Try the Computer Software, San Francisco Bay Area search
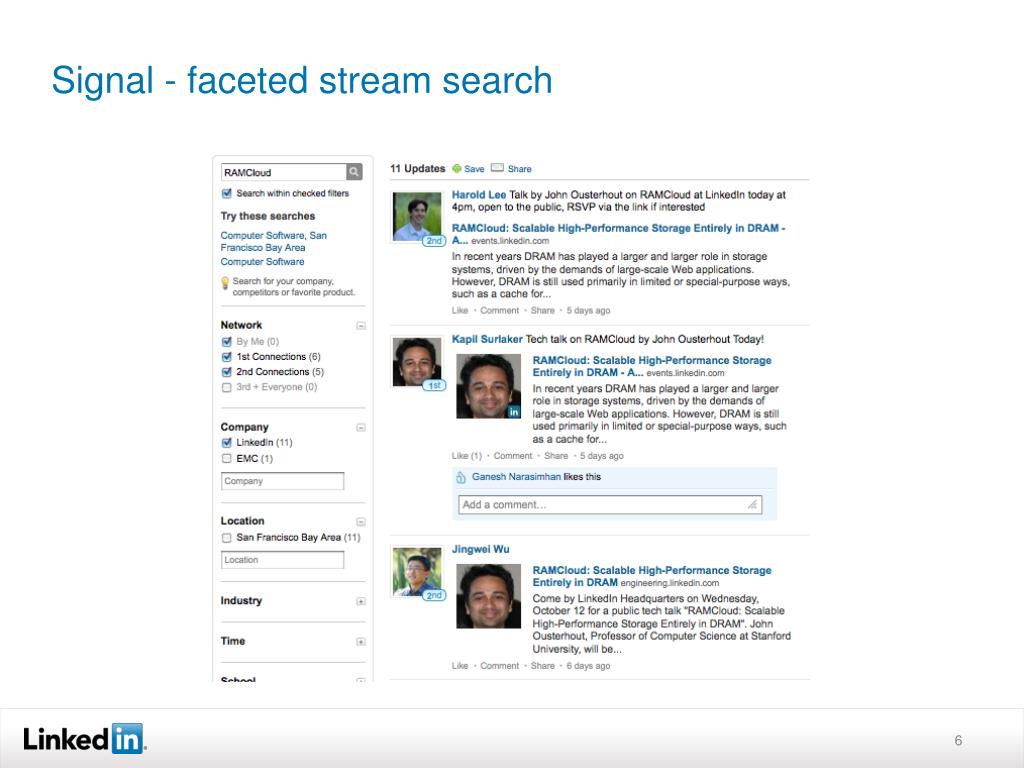 coord(274,241)
